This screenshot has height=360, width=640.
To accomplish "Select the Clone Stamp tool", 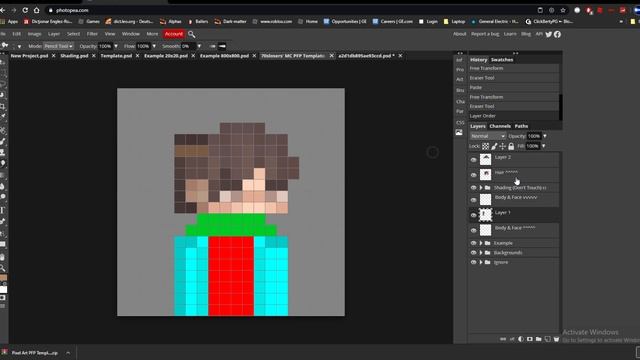I will (x=2, y=152).
